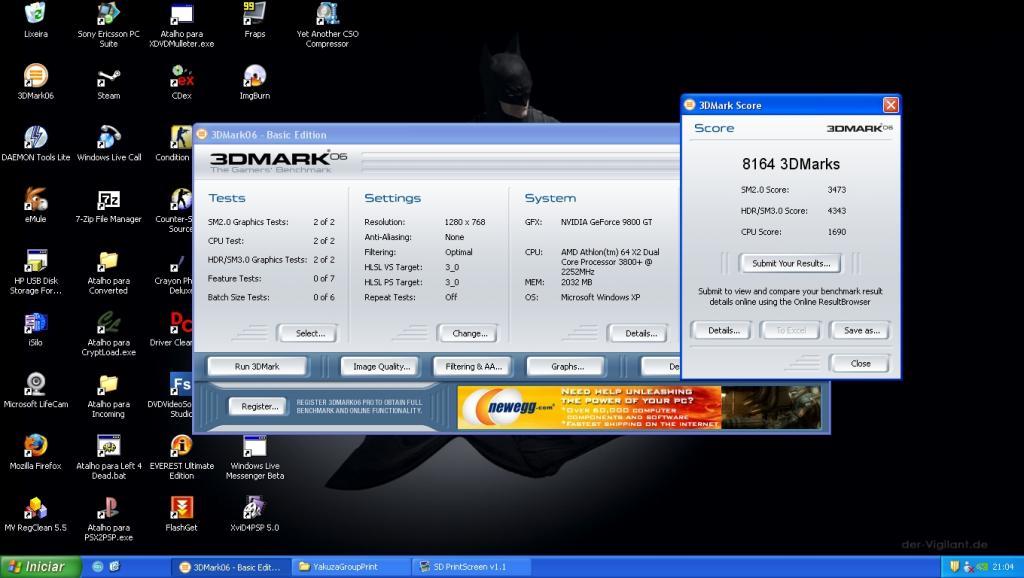The height and width of the screenshot is (578, 1024).
Task: Launch the Atalho para CryptLoad.exe shortcut
Action: pos(108,333)
